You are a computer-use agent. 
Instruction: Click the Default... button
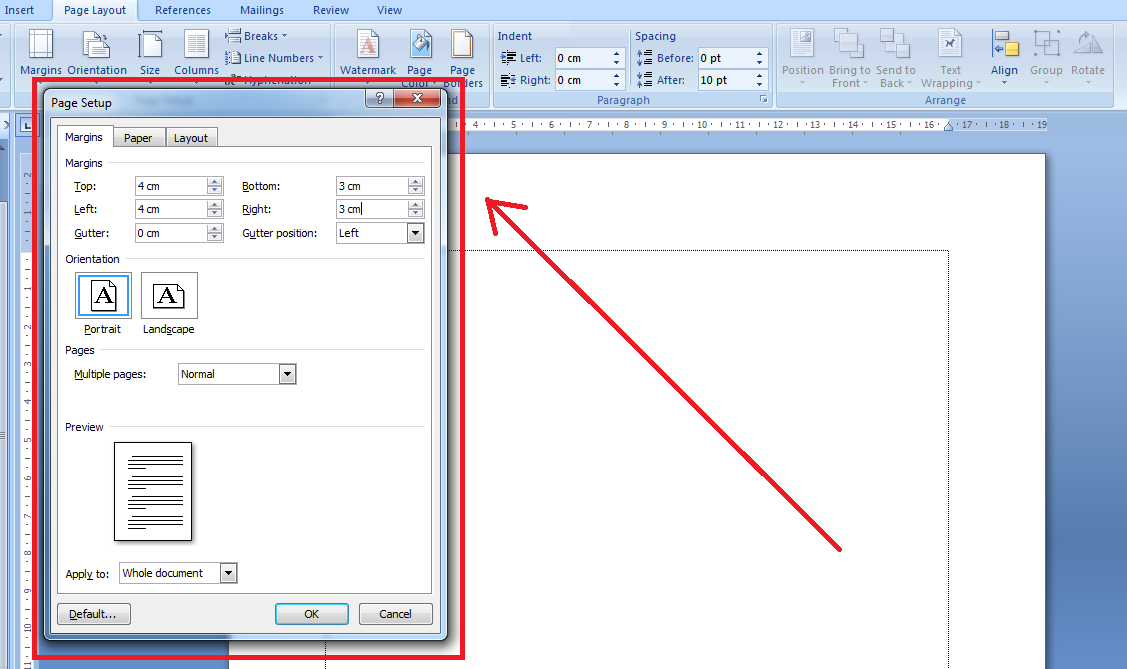(93, 614)
